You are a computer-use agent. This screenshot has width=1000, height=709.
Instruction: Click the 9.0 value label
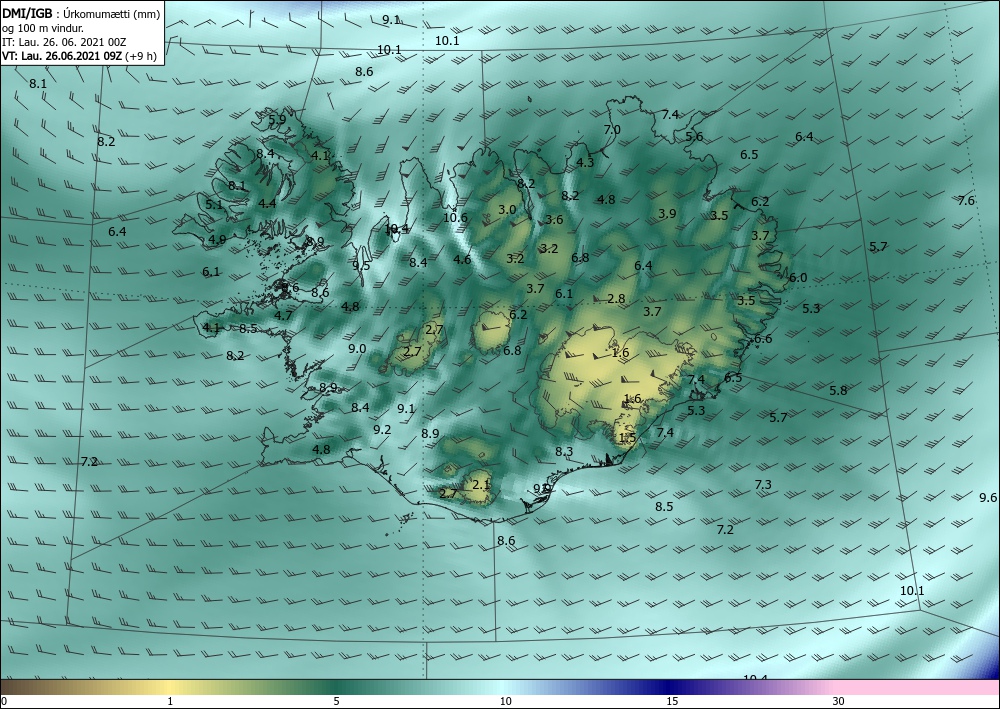pos(357,349)
